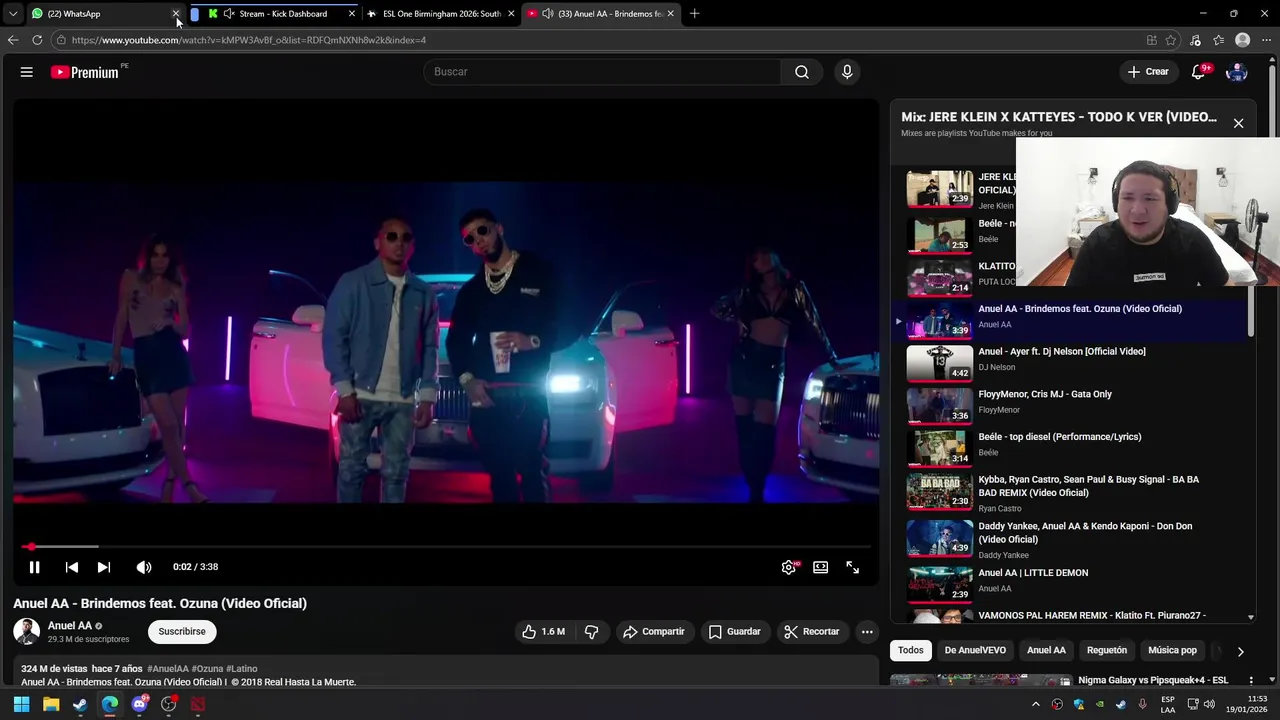Pause the video playback
Screen dimensions: 1280x720
tap(34, 567)
